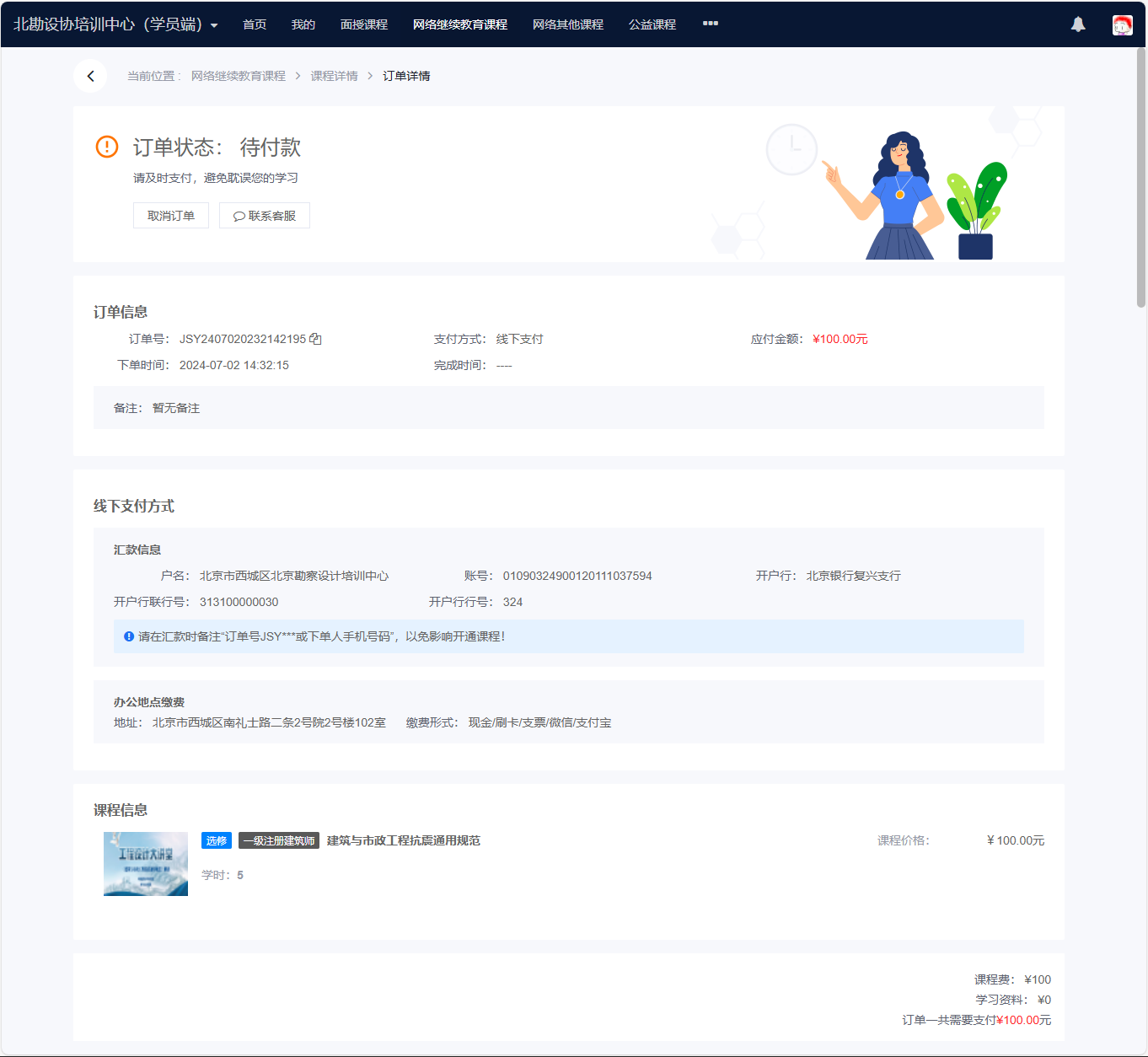The width and height of the screenshot is (1148, 1057).
Task: Click payment method 线下支付
Action: click(519, 339)
